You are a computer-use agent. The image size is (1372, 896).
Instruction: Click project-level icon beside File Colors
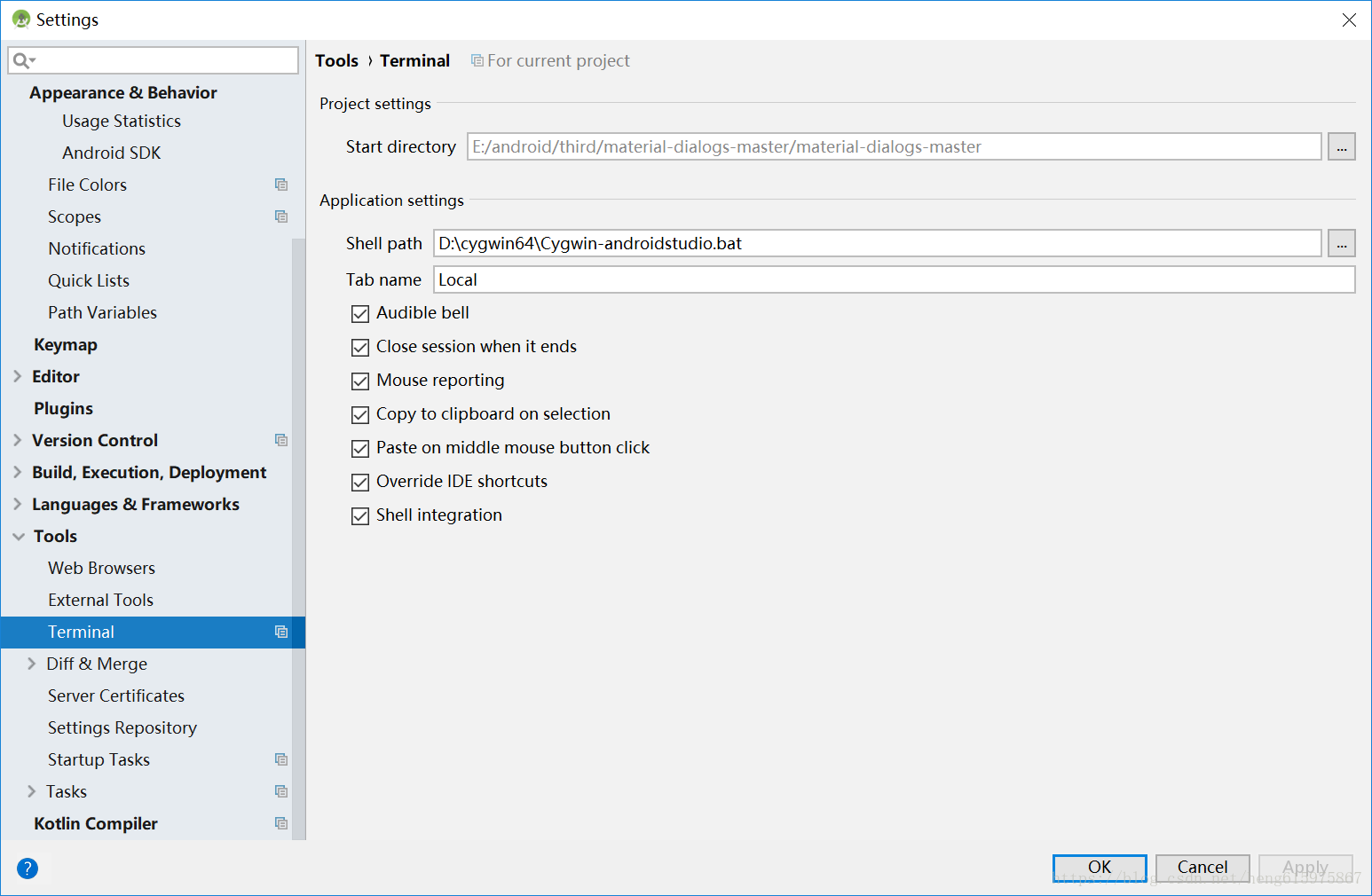(x=281, y=185)
